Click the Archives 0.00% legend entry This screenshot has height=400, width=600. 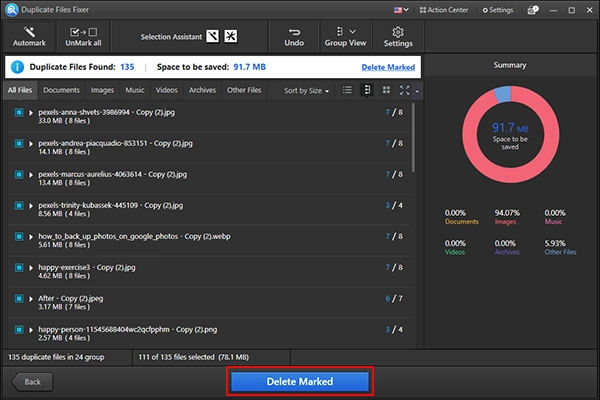[507, 248]
